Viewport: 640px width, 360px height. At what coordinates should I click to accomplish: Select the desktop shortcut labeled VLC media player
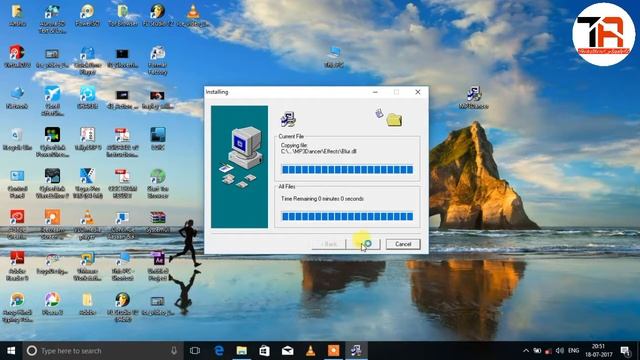(87, 224)
